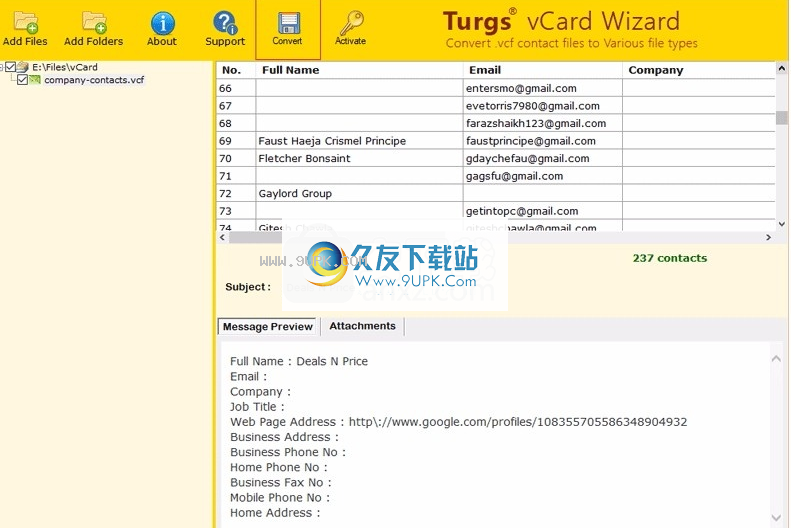Sort contacts by Email column header
791x528 pixels.
[543, 70]
